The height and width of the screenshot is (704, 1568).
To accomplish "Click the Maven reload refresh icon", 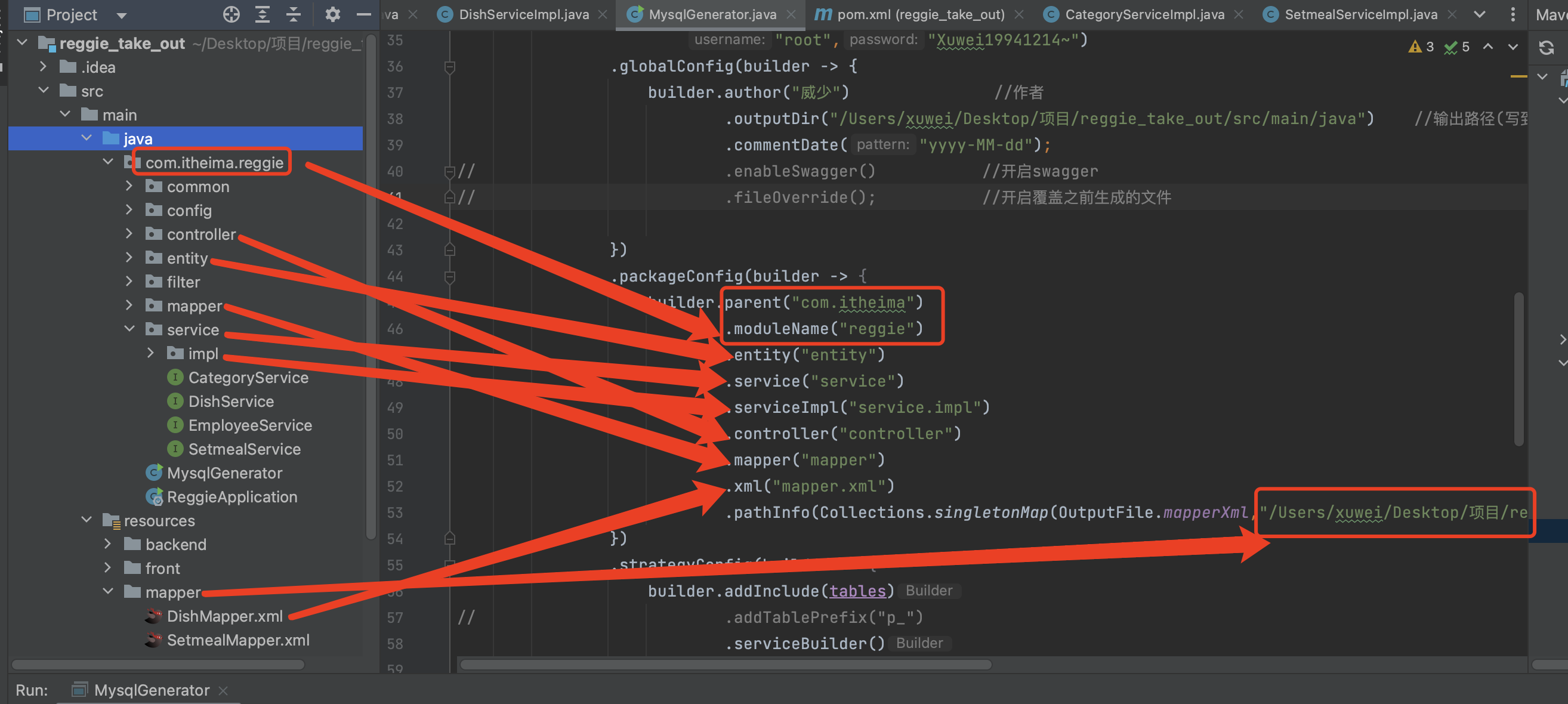I will coord(1546,48).
